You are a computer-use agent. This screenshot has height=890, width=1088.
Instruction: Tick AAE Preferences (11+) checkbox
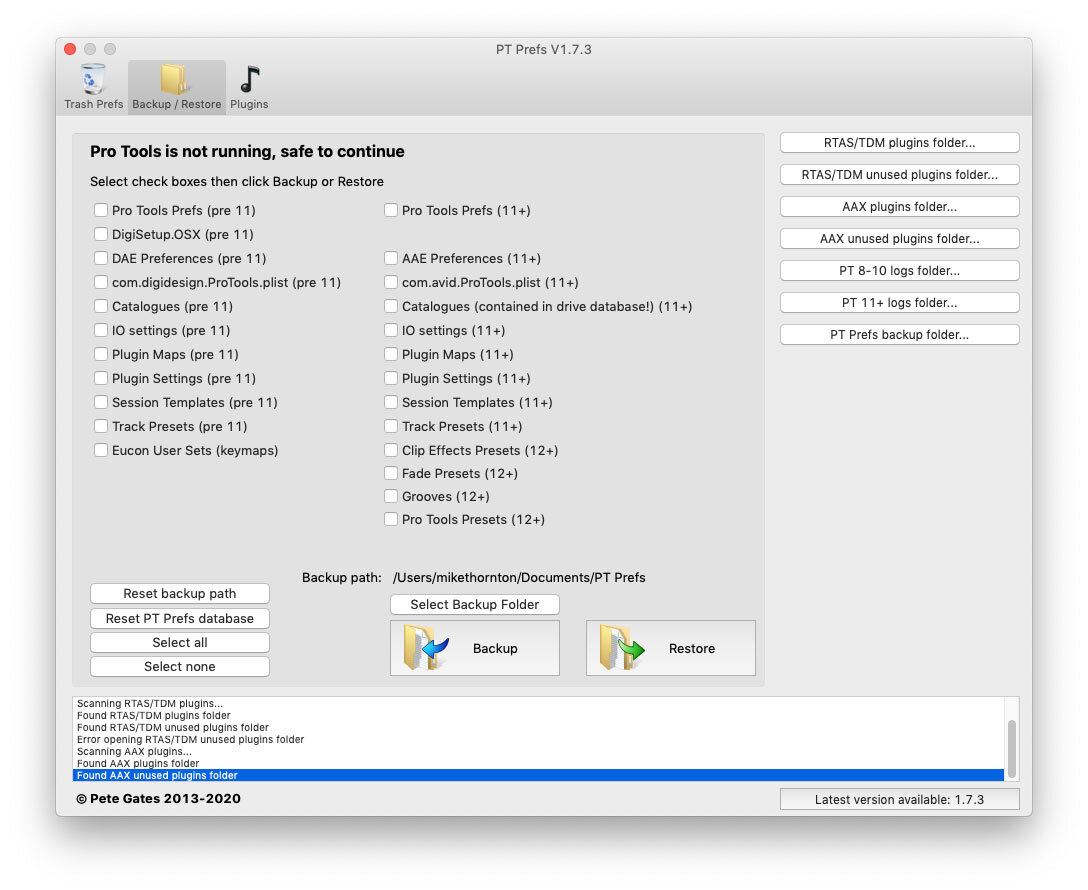coord(391,258)
